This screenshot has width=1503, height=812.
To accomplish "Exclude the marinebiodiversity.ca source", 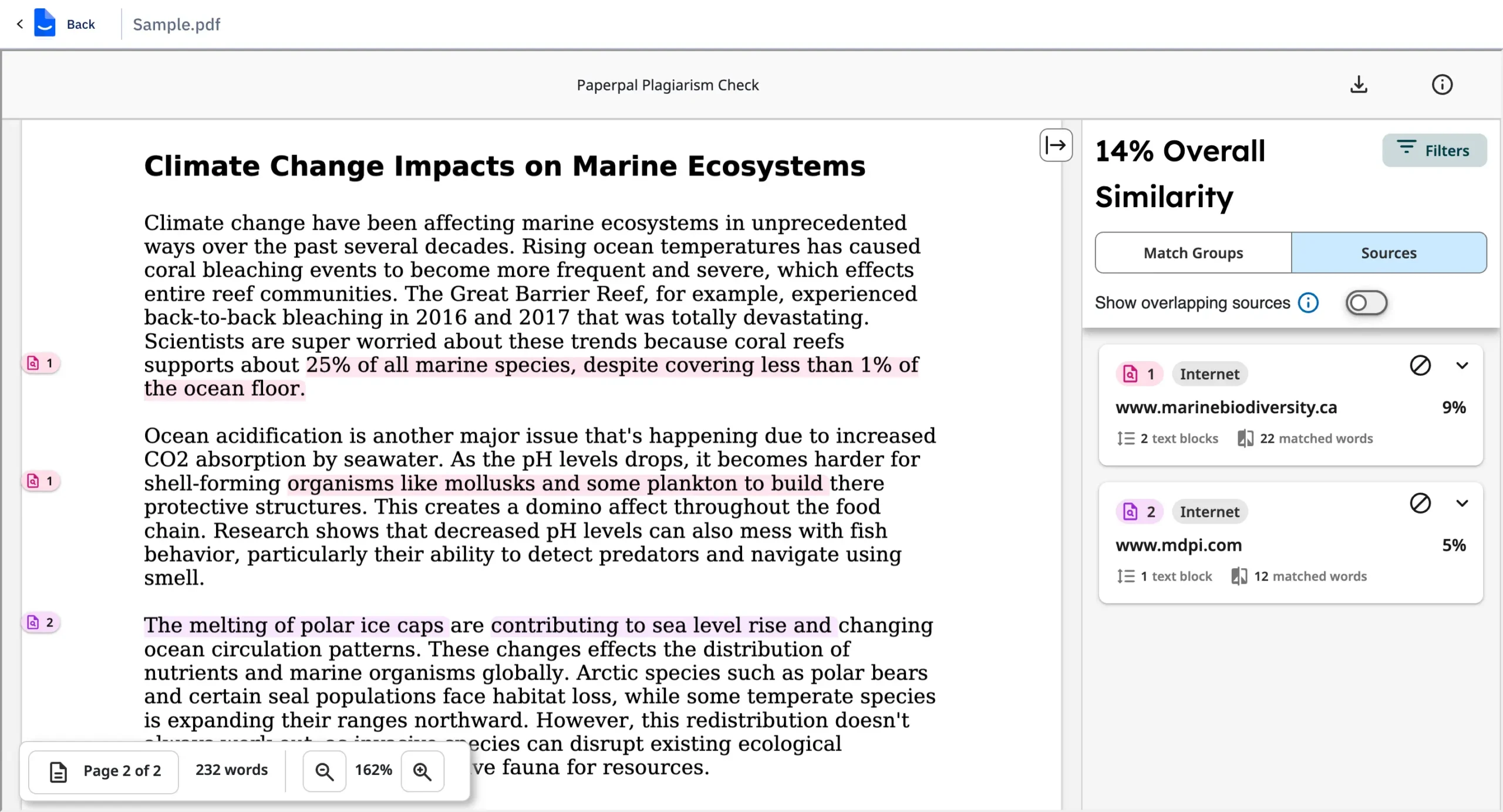I will tap(1420, 365).
